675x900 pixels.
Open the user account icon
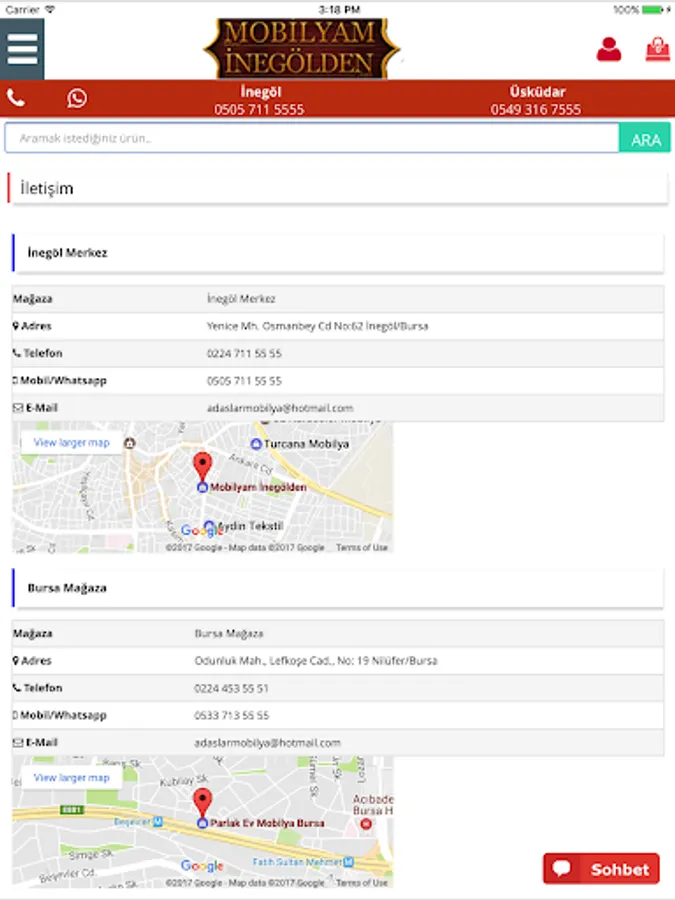608,49
